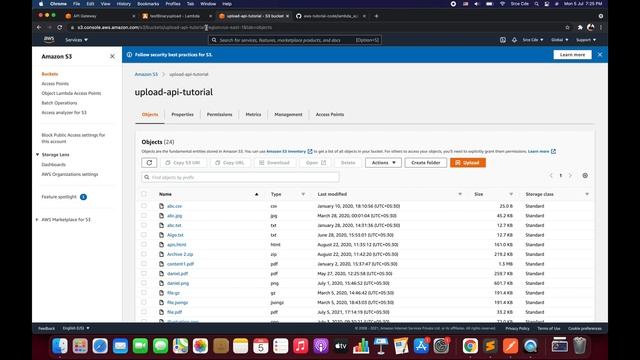Viewport: 640px width, 360px height.
Task: Open Chrome extensions puzzle icon
Action: click(580, 27)
